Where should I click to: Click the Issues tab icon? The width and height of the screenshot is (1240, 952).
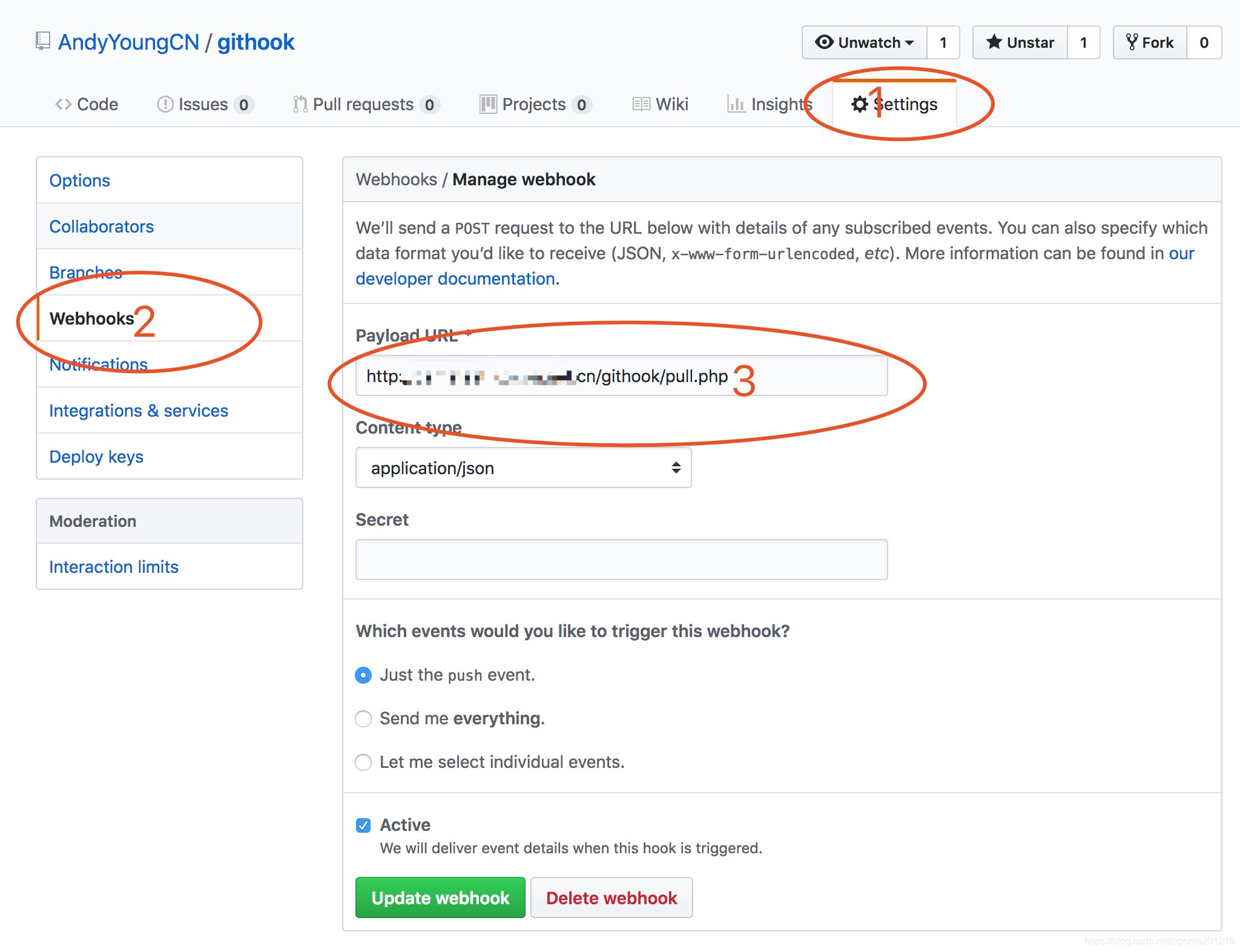[x=162, y=103]
